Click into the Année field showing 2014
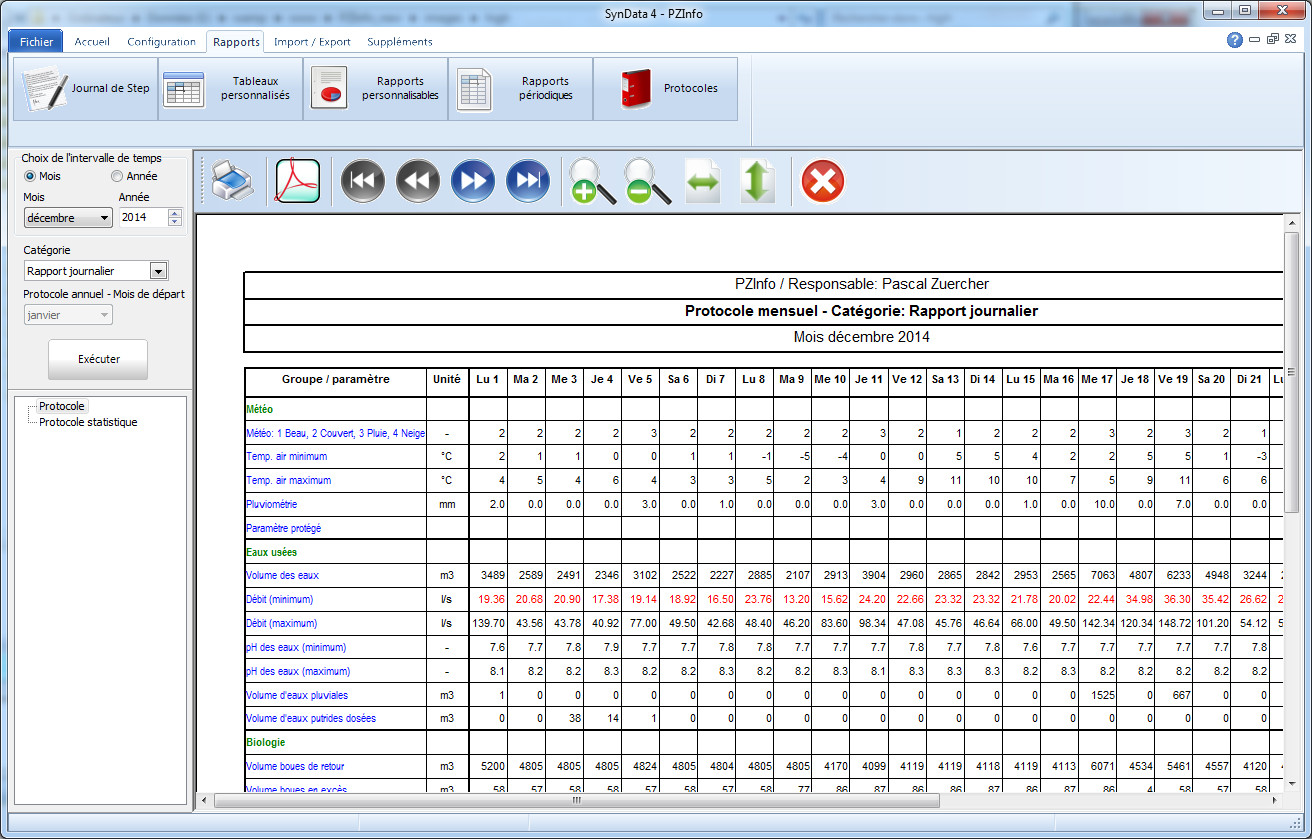This screenshot has width=1312, height=839. click(143, 218)
